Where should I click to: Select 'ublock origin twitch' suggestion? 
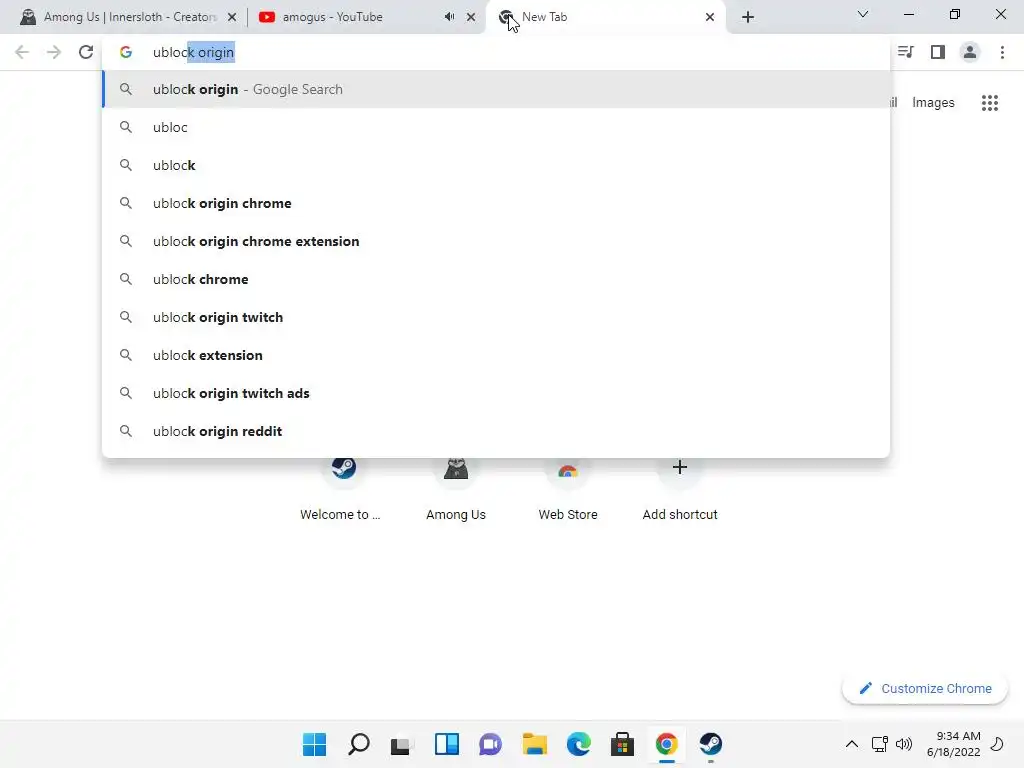click(x=496, y=317)
